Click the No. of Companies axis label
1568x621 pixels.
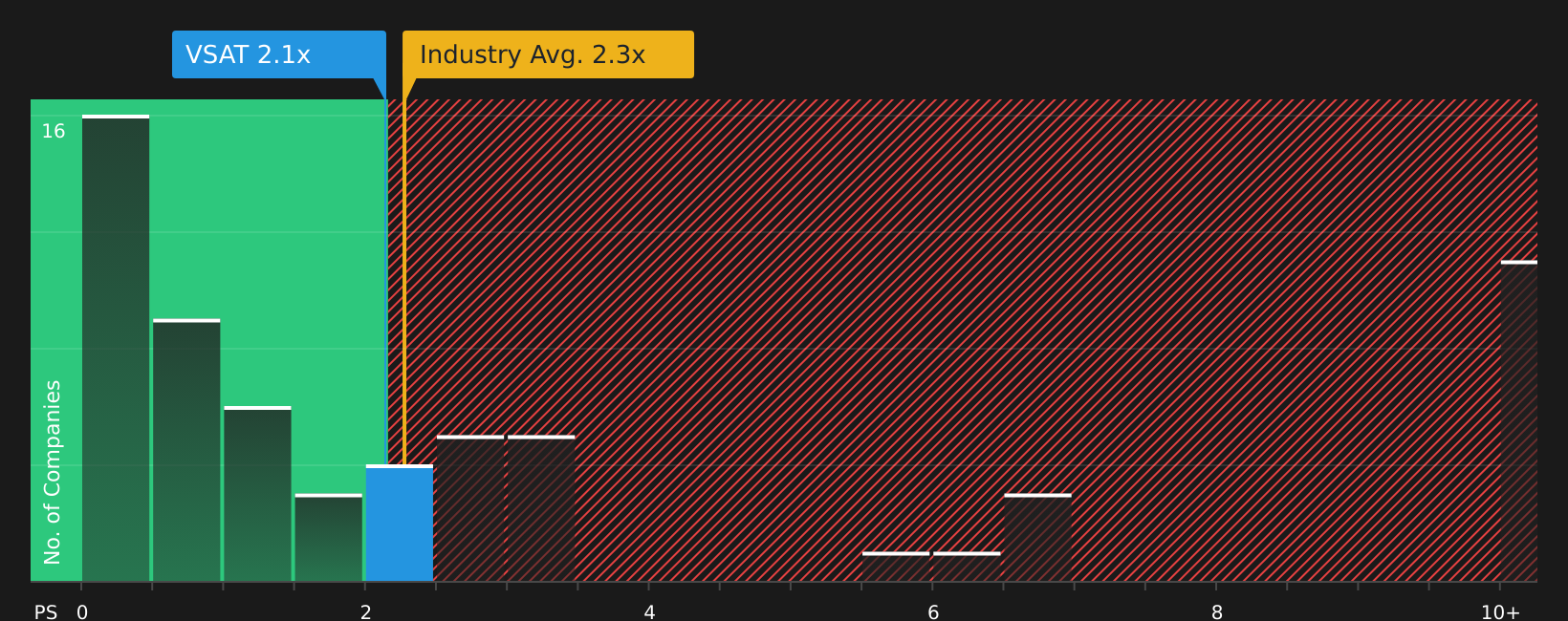point(53,472)
